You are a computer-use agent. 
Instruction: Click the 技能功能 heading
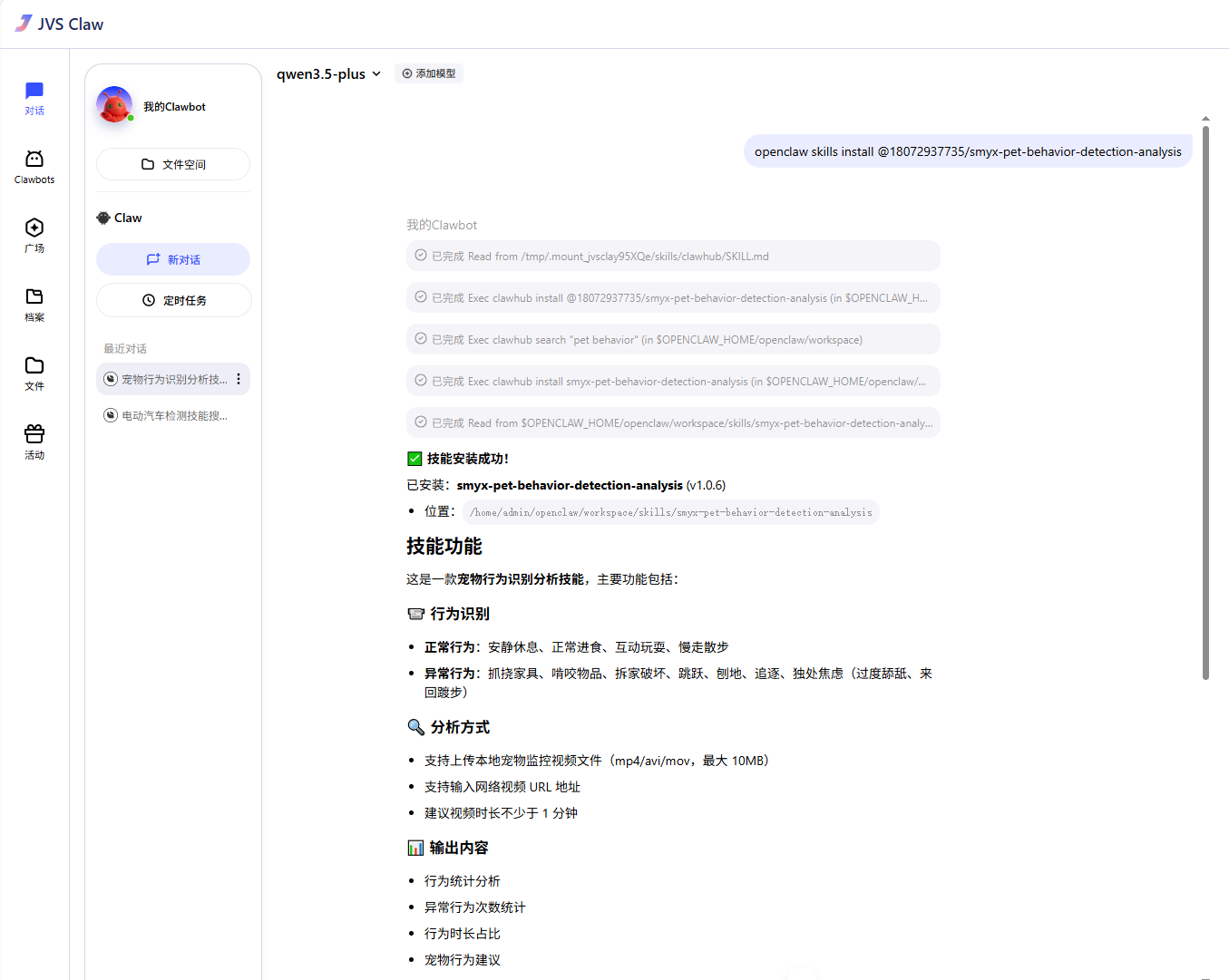point(444,547)
